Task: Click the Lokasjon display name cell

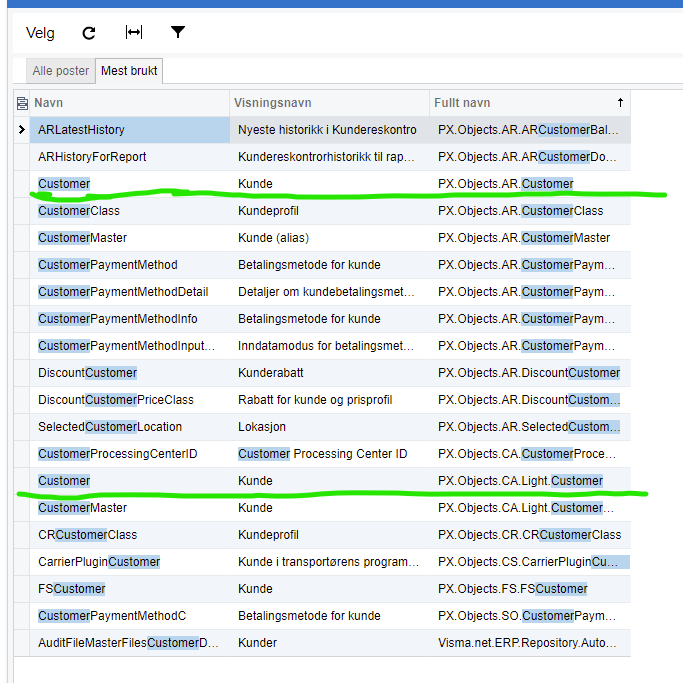Action: point(330,427)
